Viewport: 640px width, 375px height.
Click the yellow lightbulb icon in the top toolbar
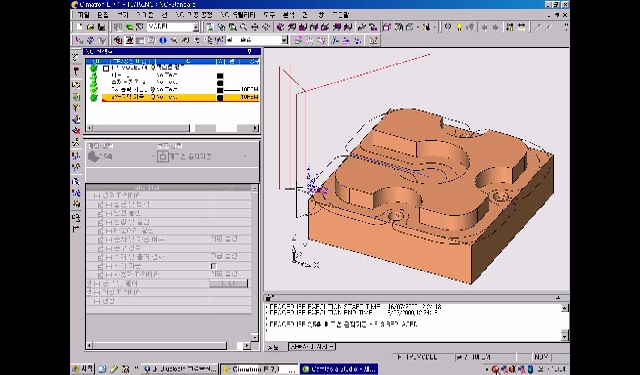(x=459, y=27)
